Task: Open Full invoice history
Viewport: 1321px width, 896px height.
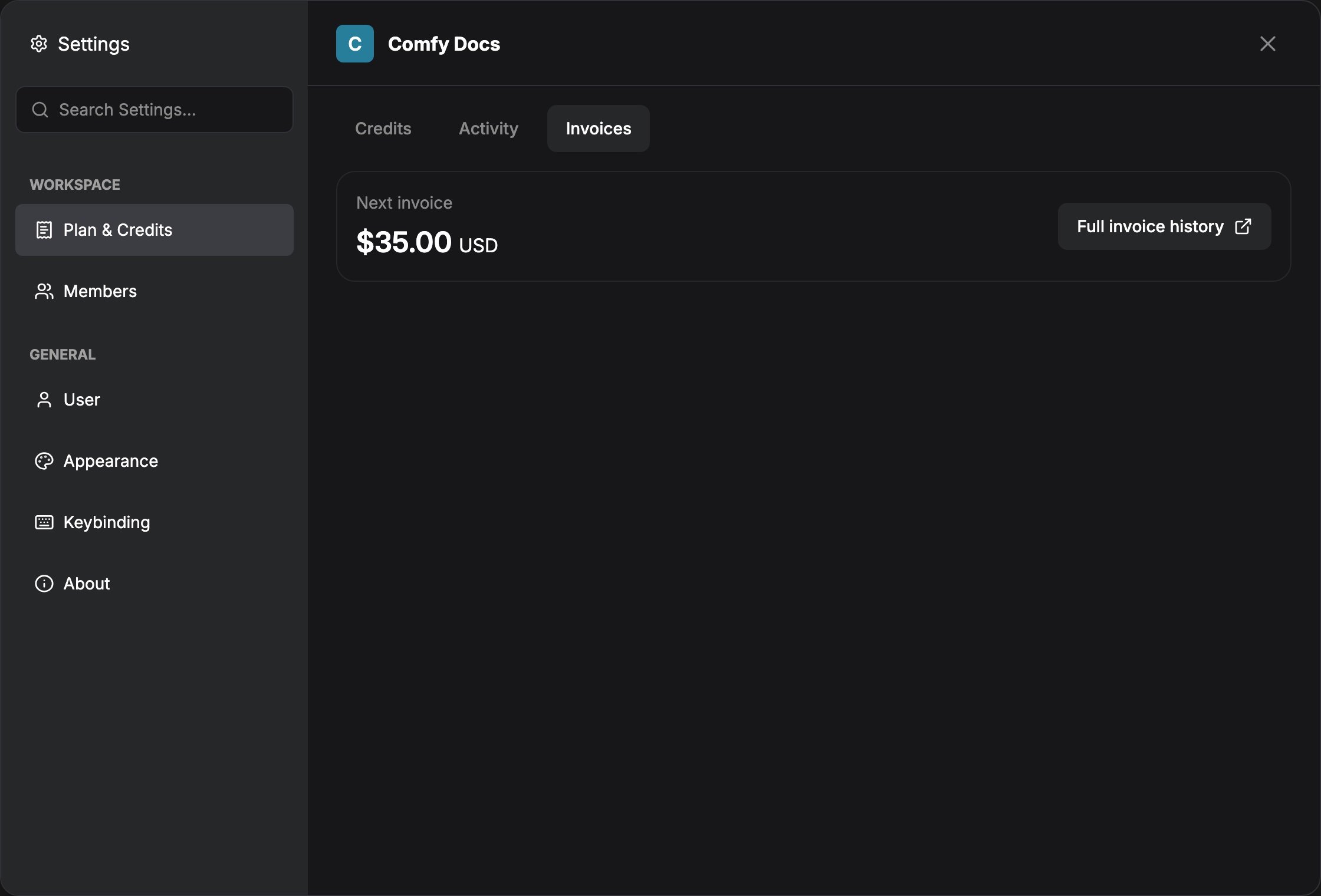Action: point(1165,226)
